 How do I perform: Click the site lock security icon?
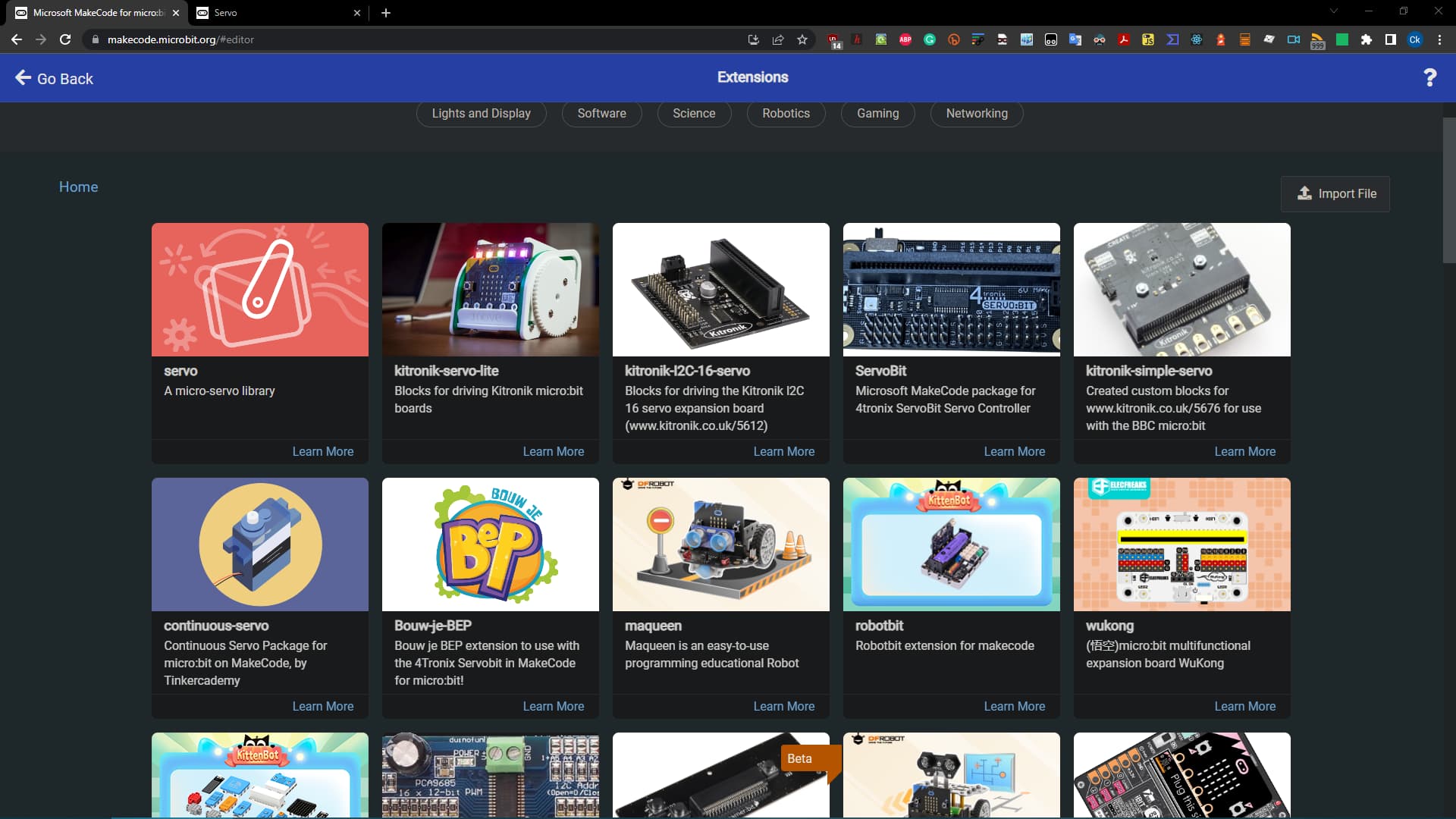point(95,39)
